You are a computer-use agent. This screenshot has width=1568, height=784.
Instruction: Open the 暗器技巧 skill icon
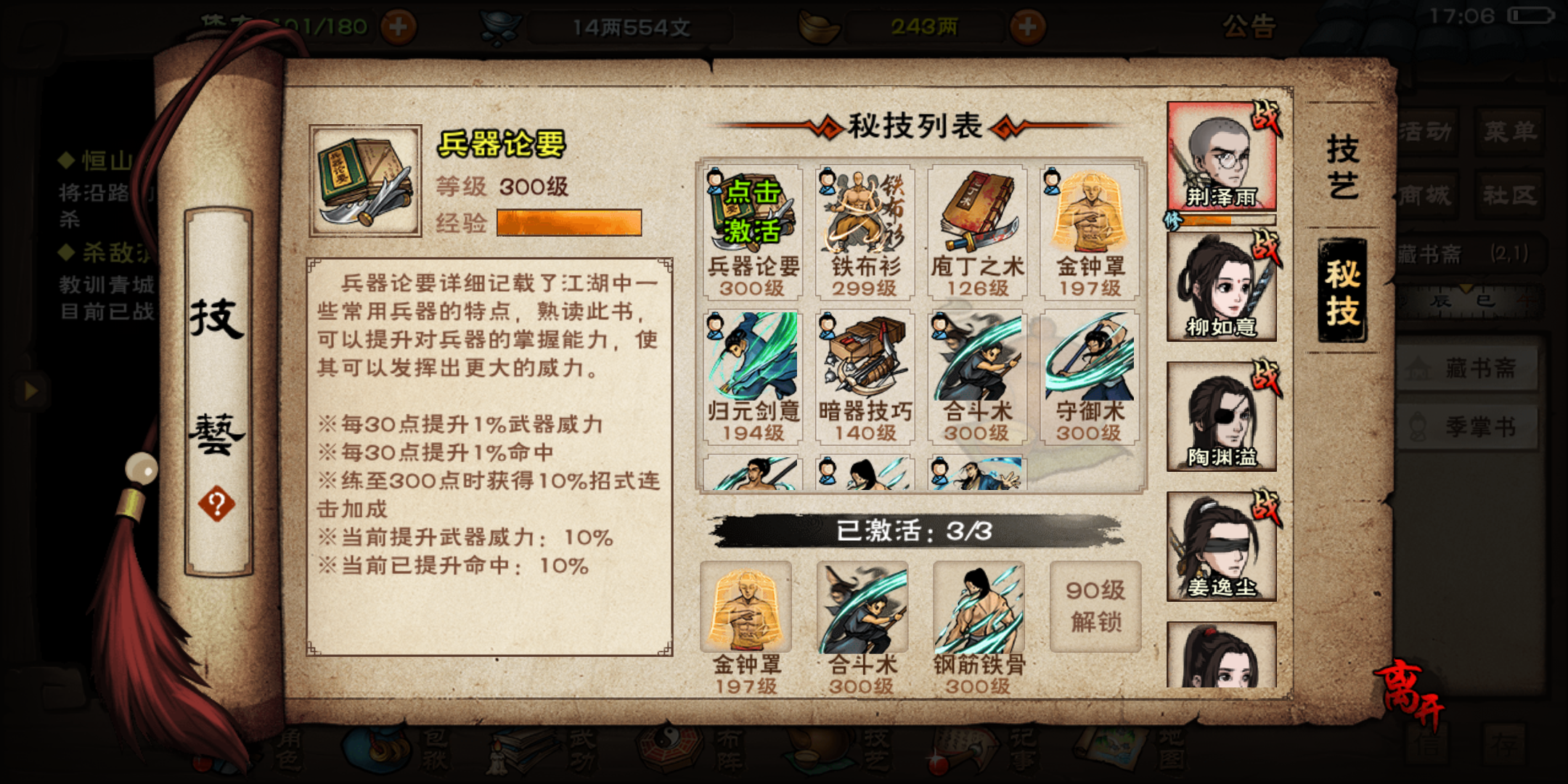(x=865, y=377)
